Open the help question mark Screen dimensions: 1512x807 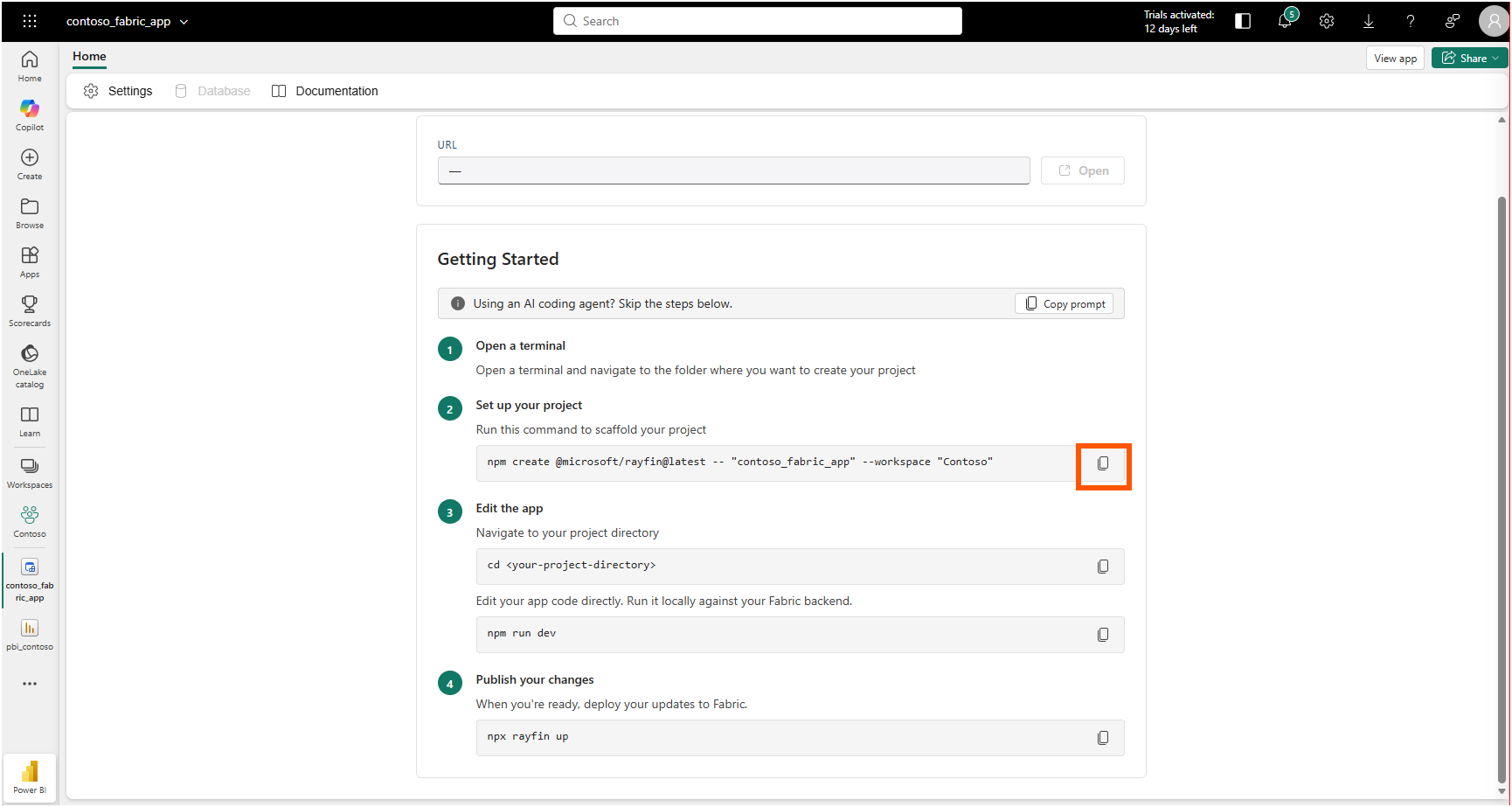pyautogui.click(x=1411, y=21)
